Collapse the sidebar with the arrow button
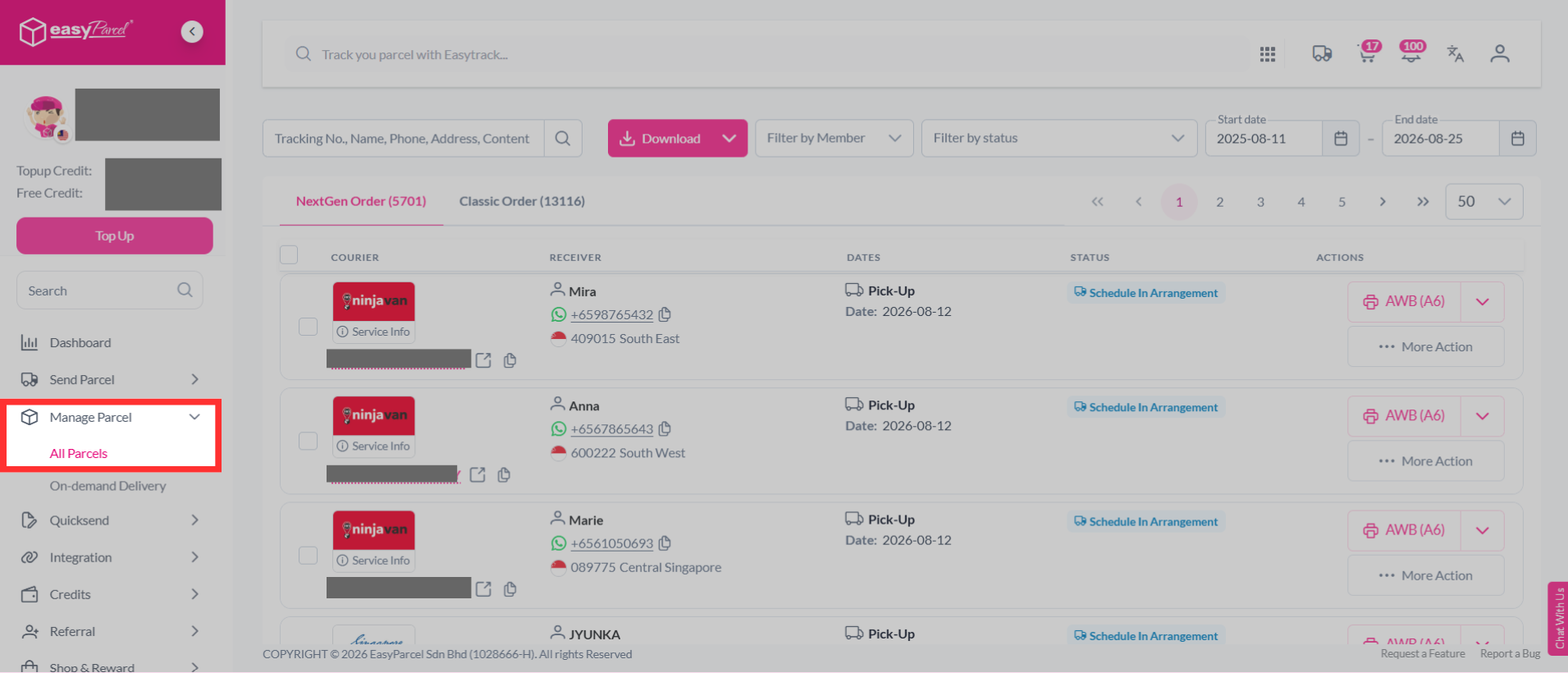 pos(192,31)
